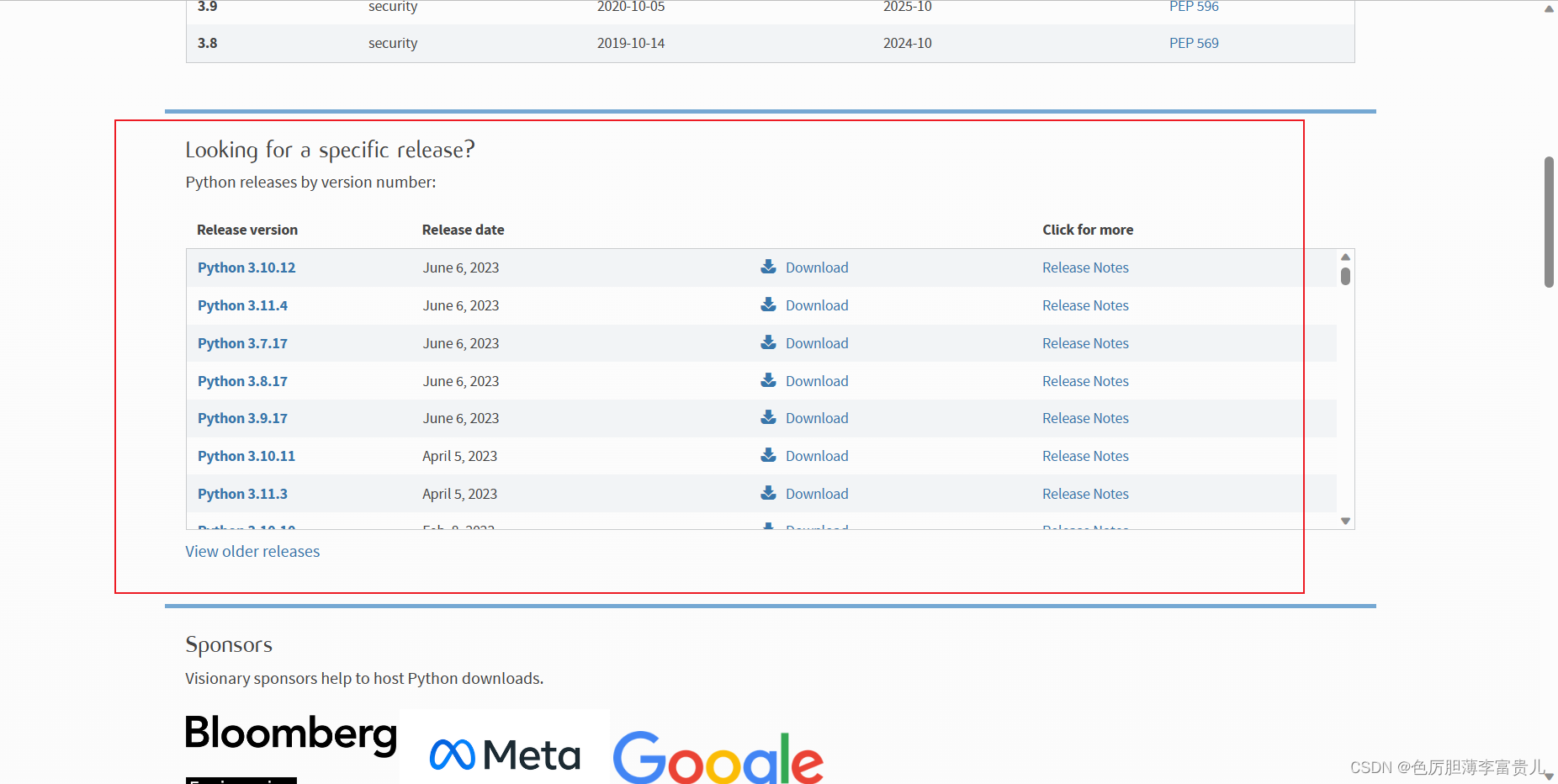Click the 'Release date' column header
Viewport: 1558px width, 784px height.
coord(464,230)
